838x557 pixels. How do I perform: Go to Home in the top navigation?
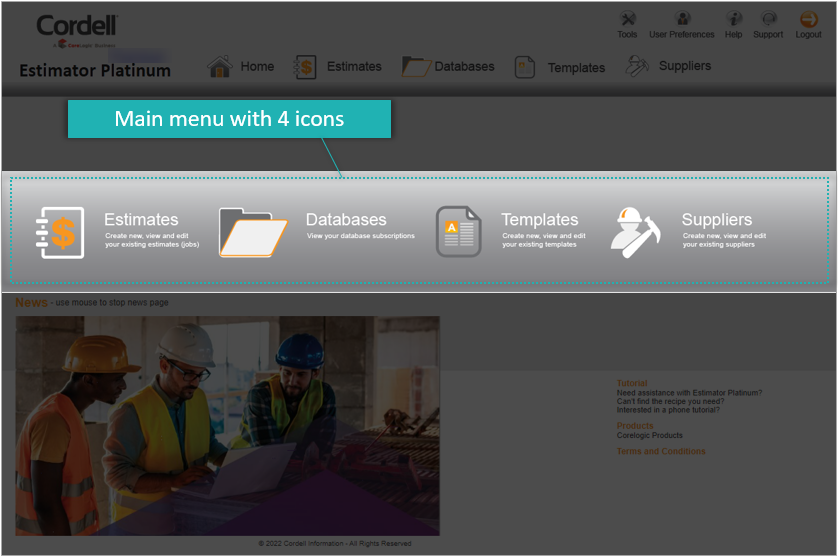257,67
